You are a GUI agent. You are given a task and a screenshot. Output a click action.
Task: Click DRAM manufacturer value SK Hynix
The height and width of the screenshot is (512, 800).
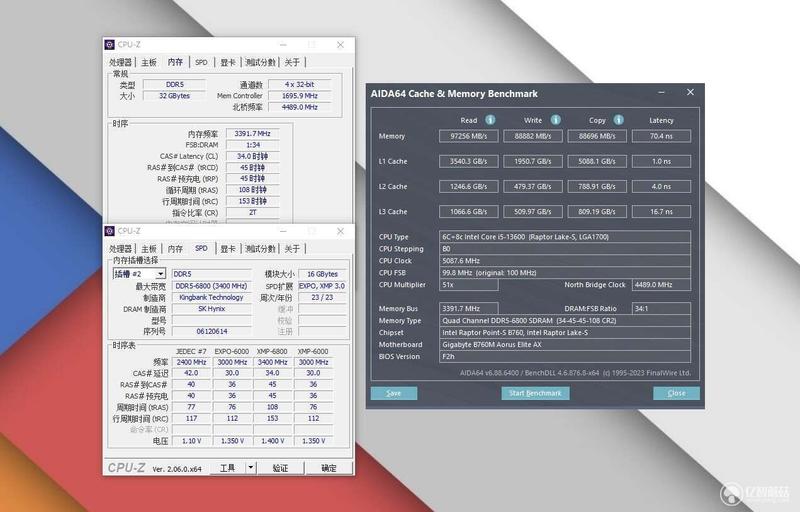point(211,309)
